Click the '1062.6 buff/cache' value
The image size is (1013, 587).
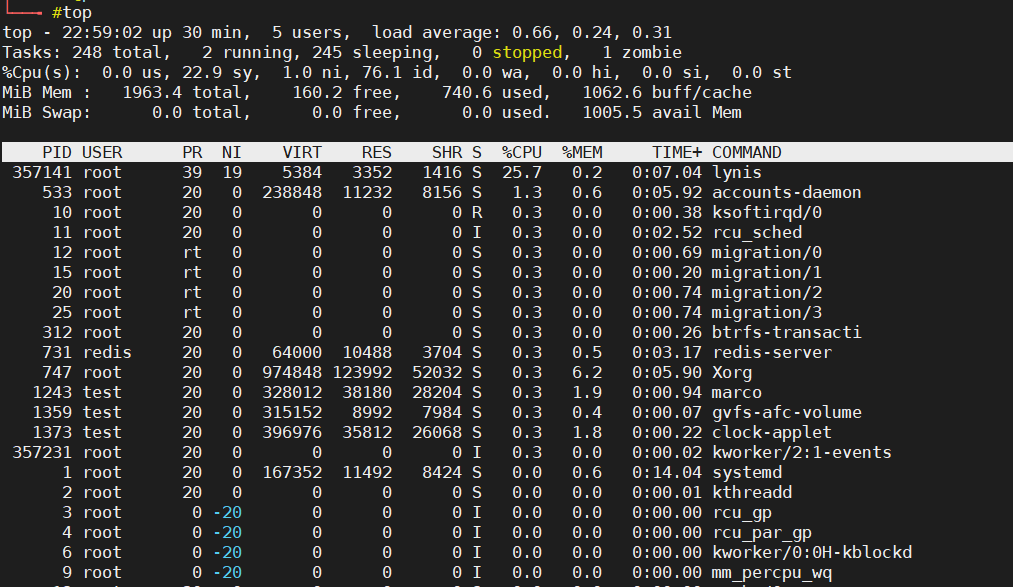[667, 92]
